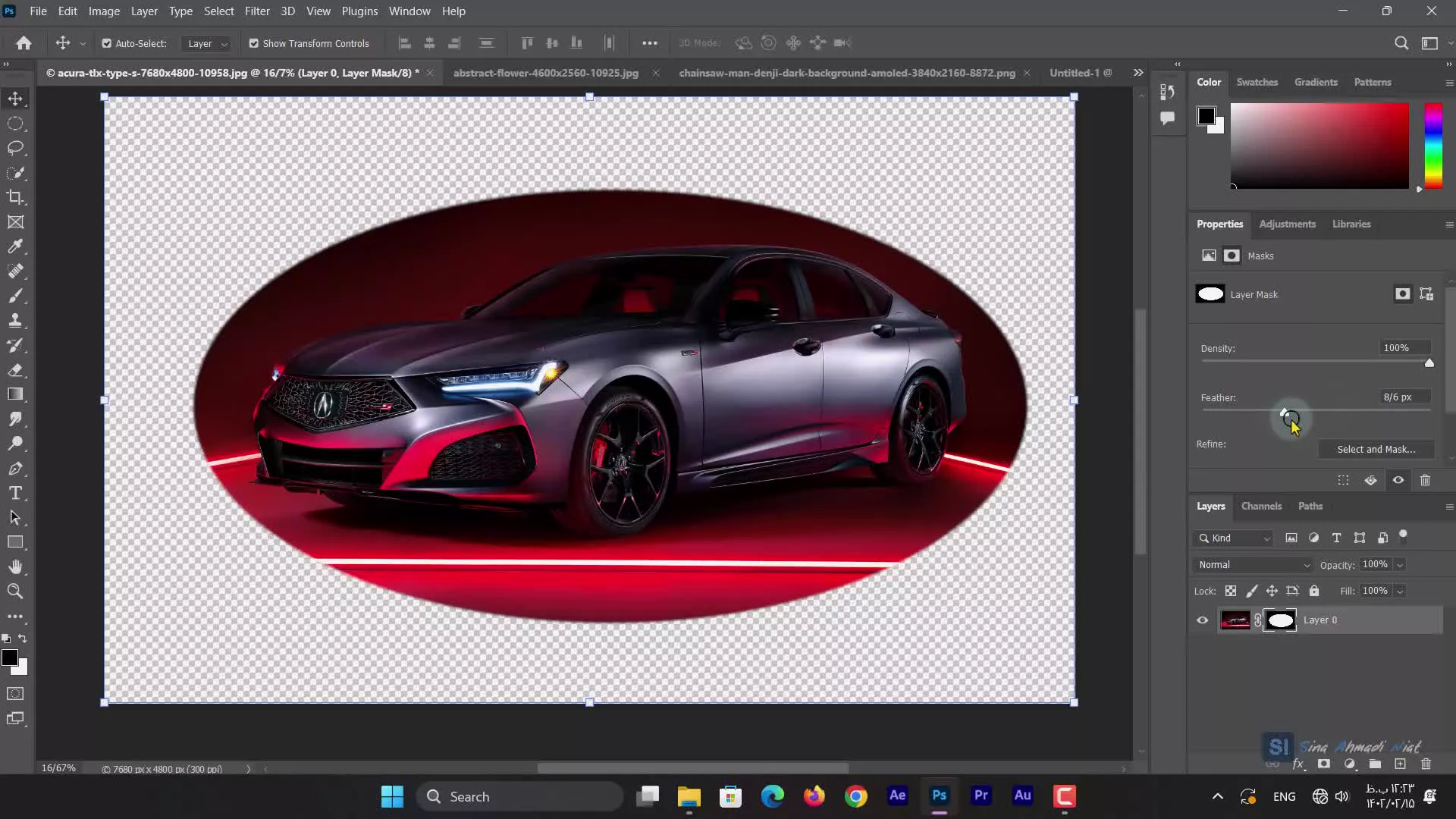Image resolution: width=1456 pixels, height=819 pixels.
Task: Open Move tool preset picker arrow
Action: point(83,43)
